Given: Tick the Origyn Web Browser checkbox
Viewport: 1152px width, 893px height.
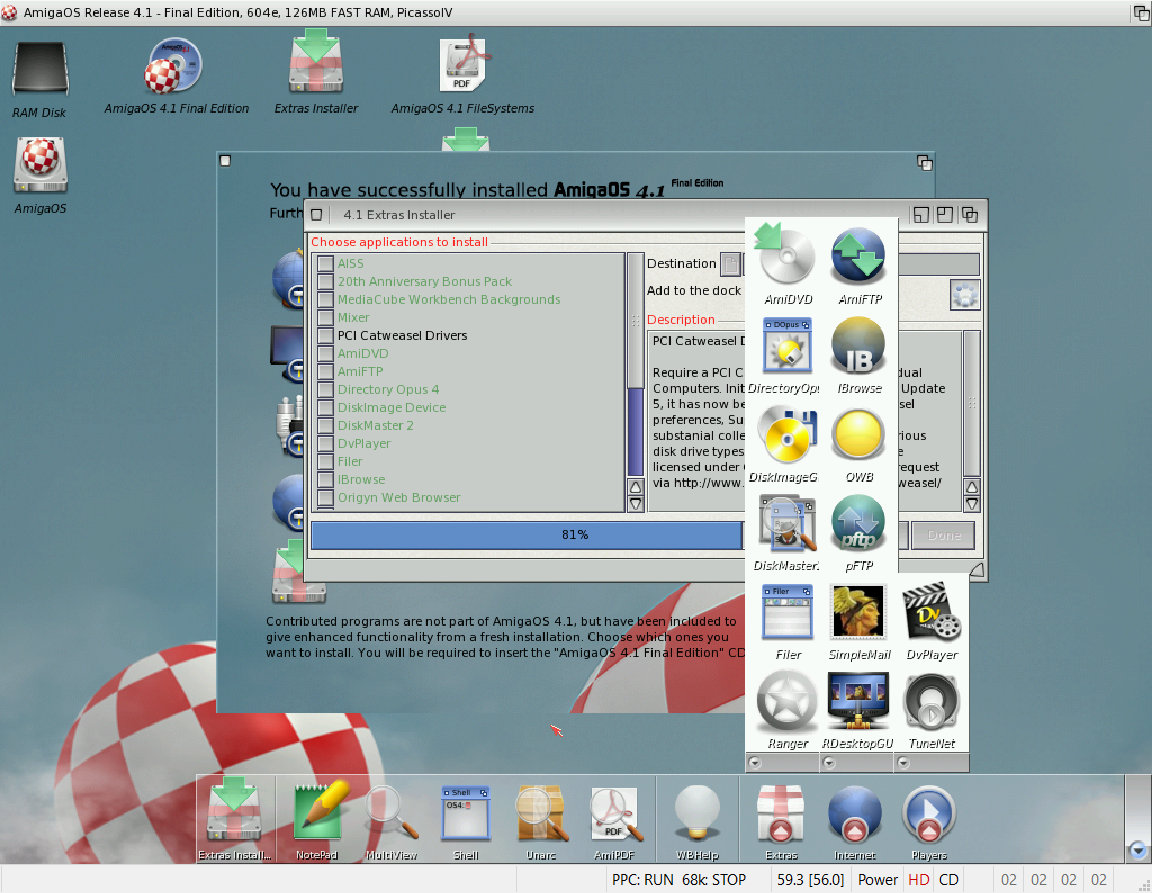Looking at the screenshot, I should [x=325, y=498].
